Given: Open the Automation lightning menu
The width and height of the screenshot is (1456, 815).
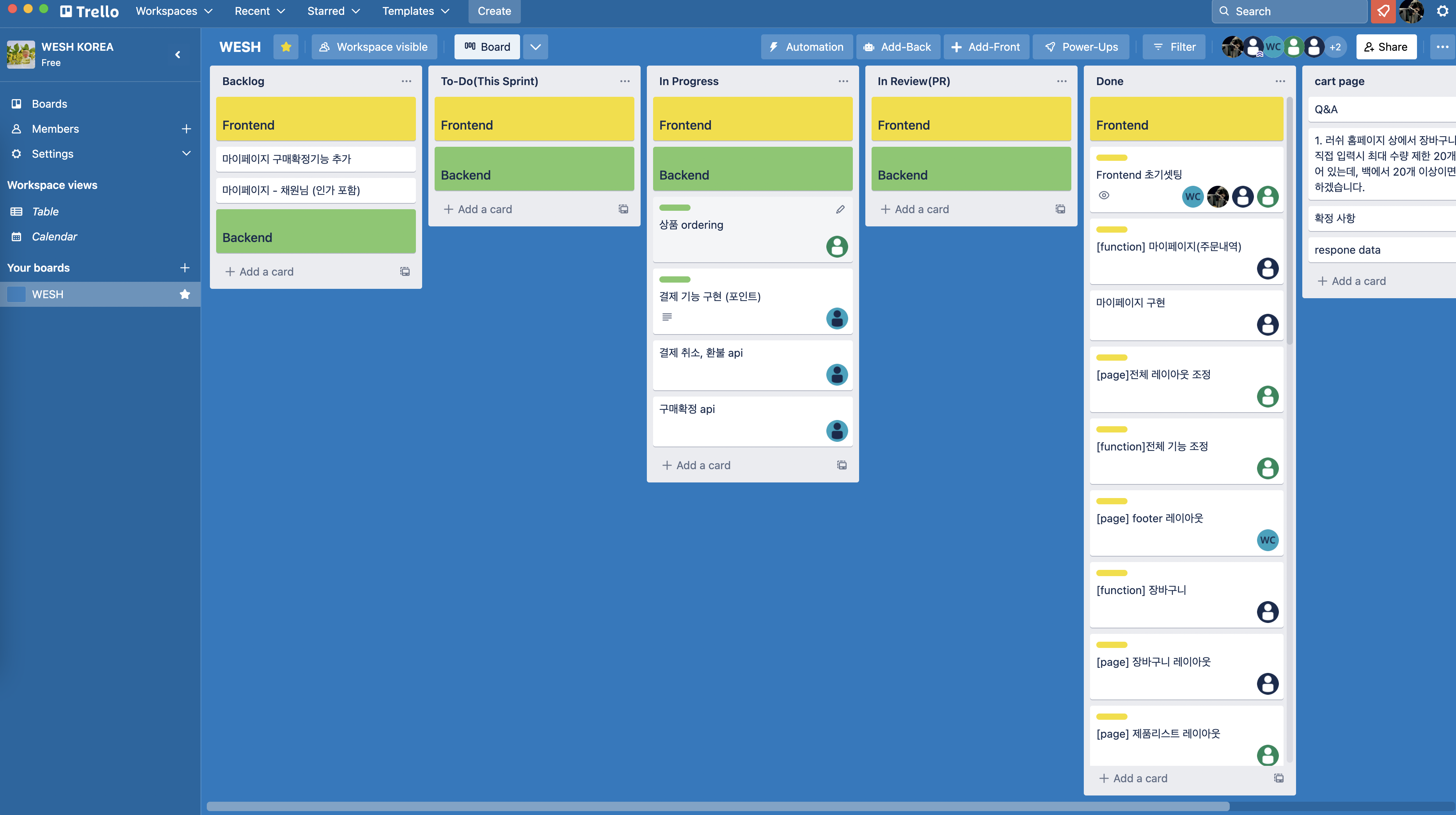Looking at the screenshot, I should [806, 47].
